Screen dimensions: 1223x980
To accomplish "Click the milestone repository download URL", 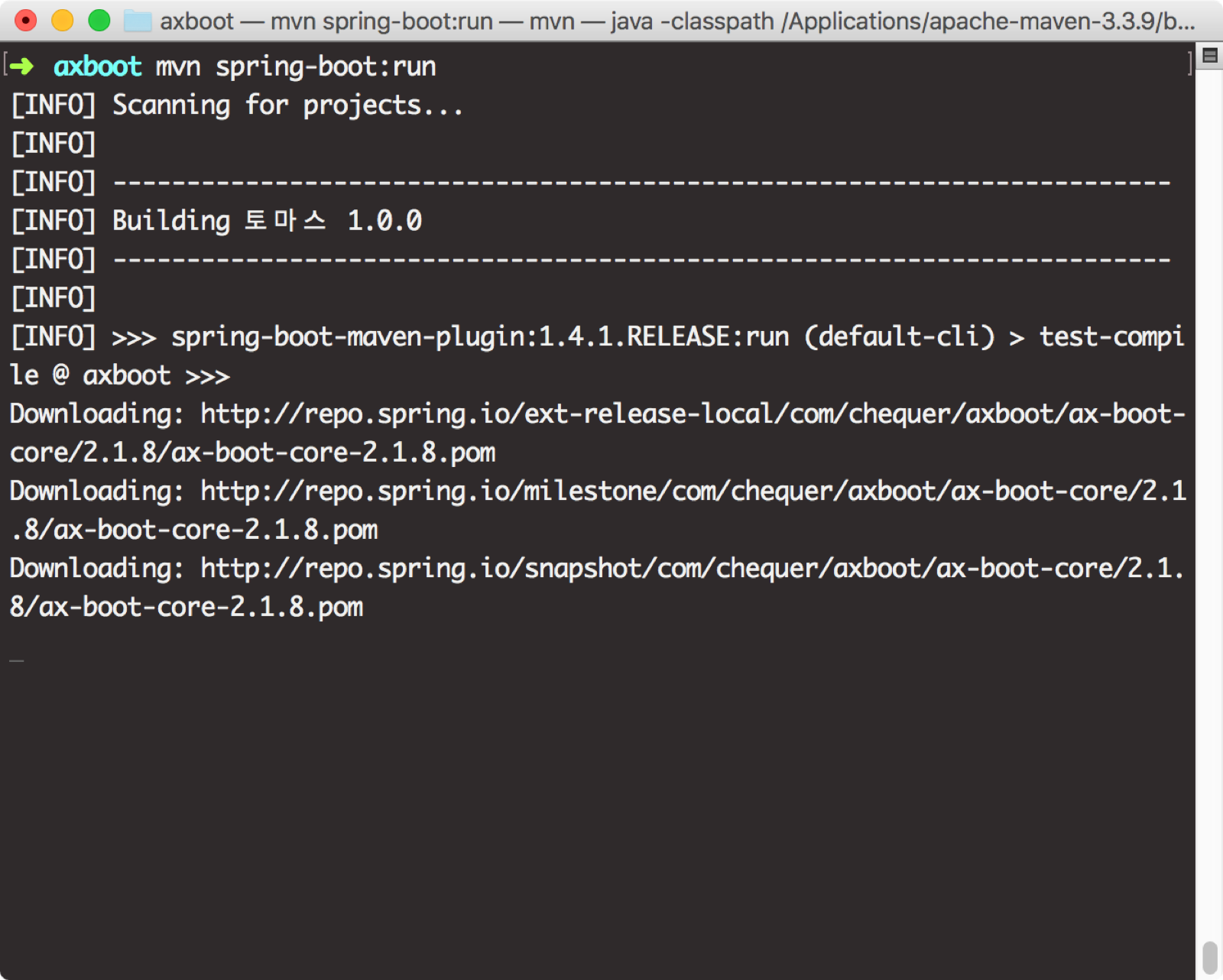I will tap(693, 491).
